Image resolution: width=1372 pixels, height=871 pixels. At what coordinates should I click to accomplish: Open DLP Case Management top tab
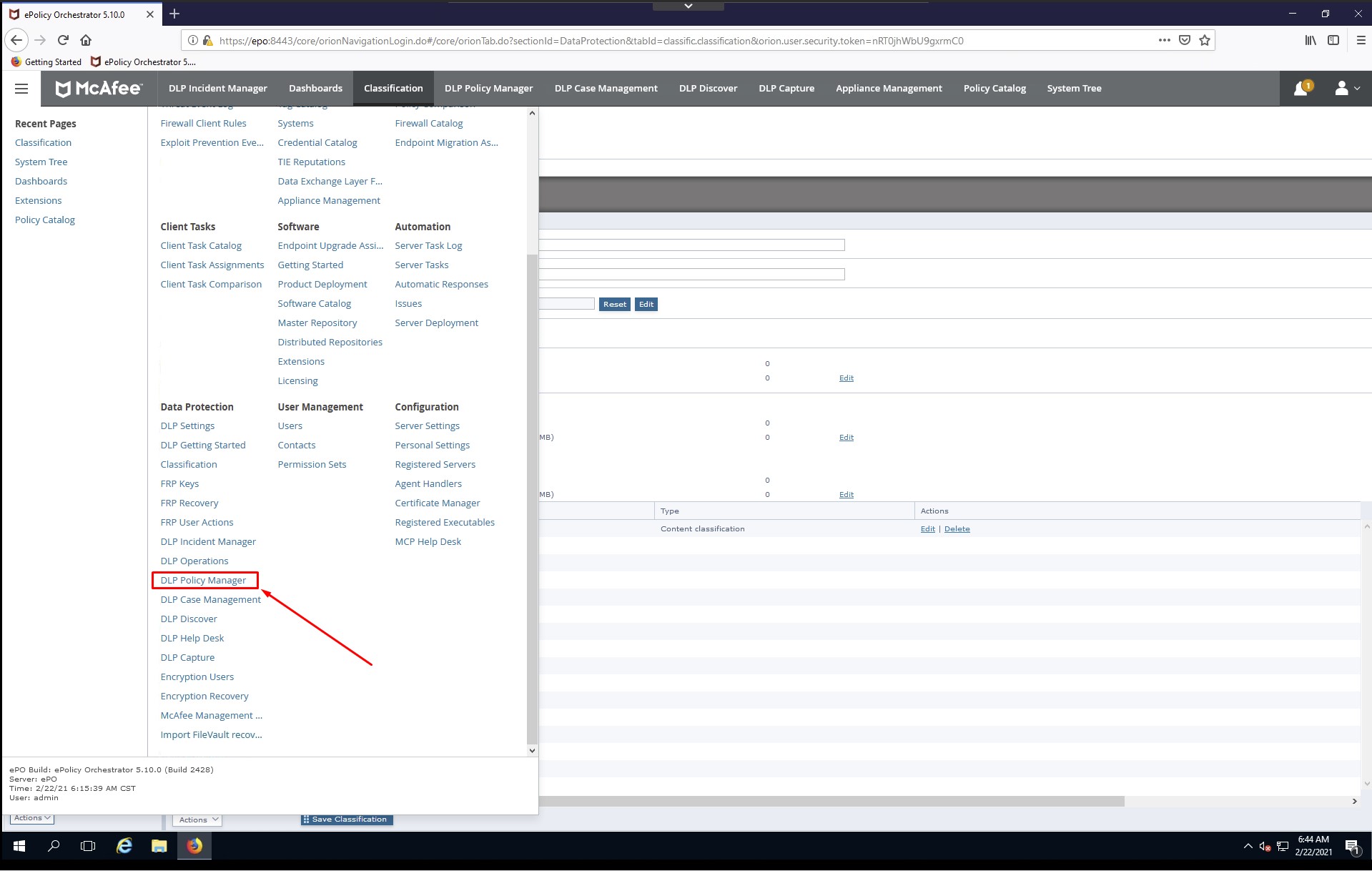[606, 89]
